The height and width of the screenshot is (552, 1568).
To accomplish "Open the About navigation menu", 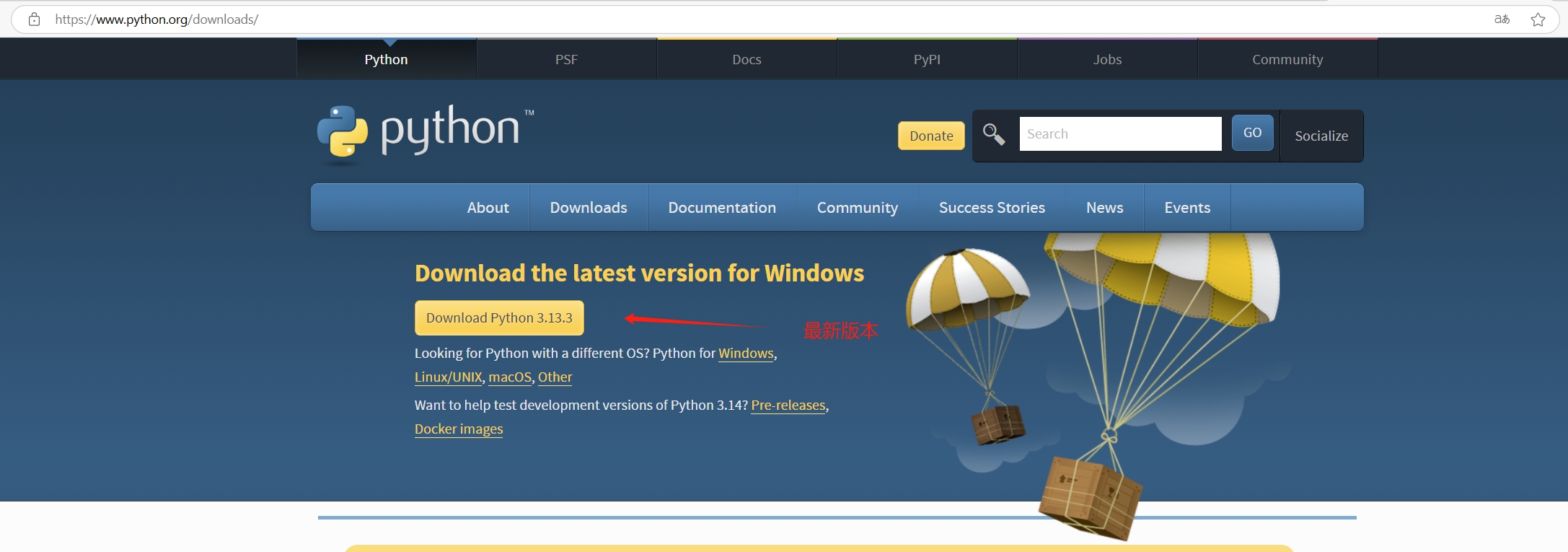I will point(488,208).
